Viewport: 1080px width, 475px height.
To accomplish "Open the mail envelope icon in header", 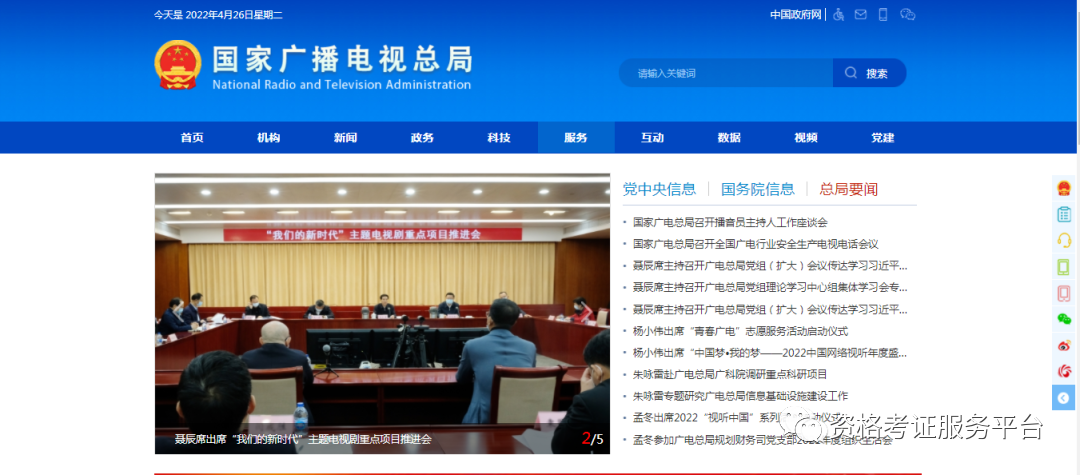I will click(x=860, y=14).
